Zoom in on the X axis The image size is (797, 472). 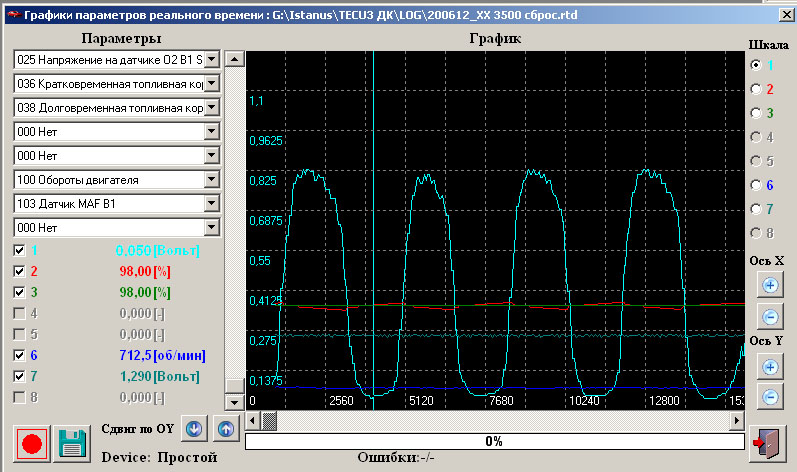(x=770, y=284)
